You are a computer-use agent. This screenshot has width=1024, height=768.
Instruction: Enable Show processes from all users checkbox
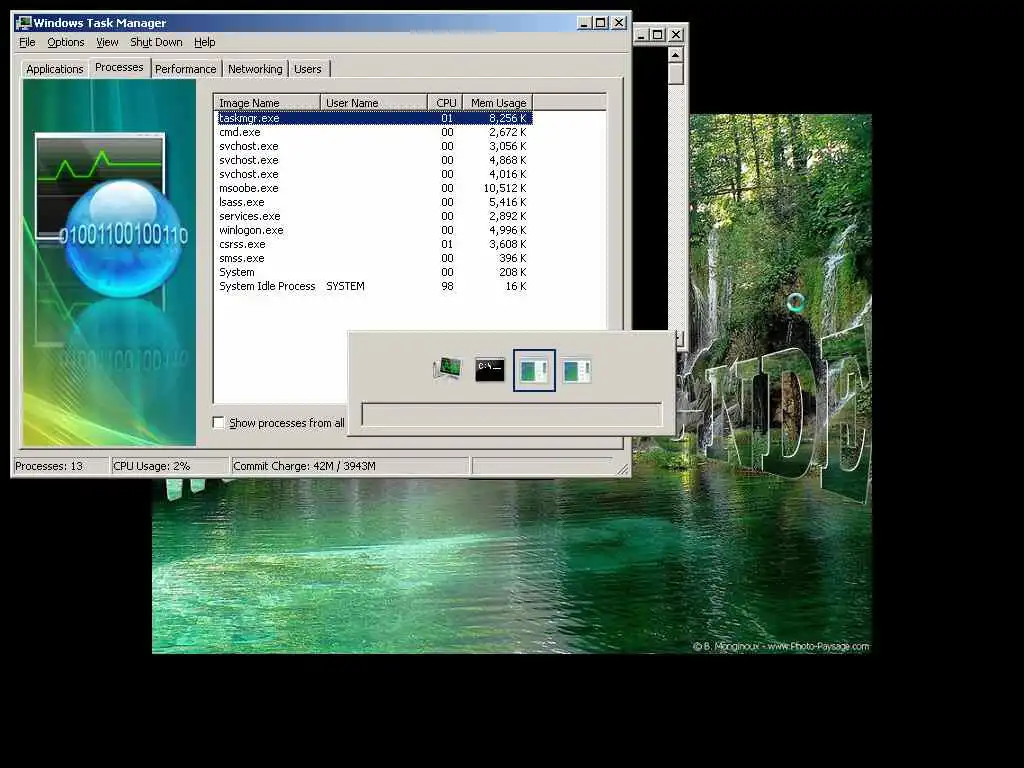click(219, 423)
